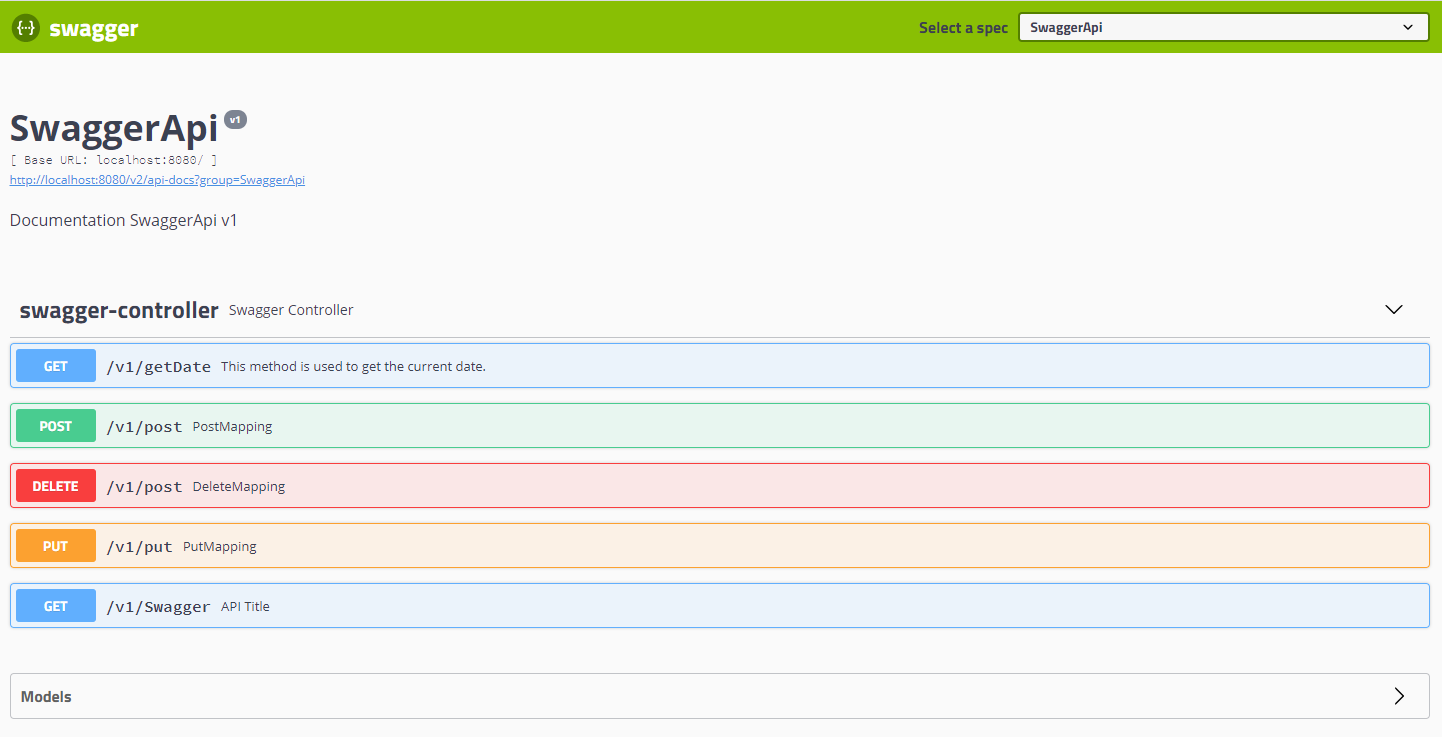Open the api-docs SwaggerApi link

click(157, 180)
